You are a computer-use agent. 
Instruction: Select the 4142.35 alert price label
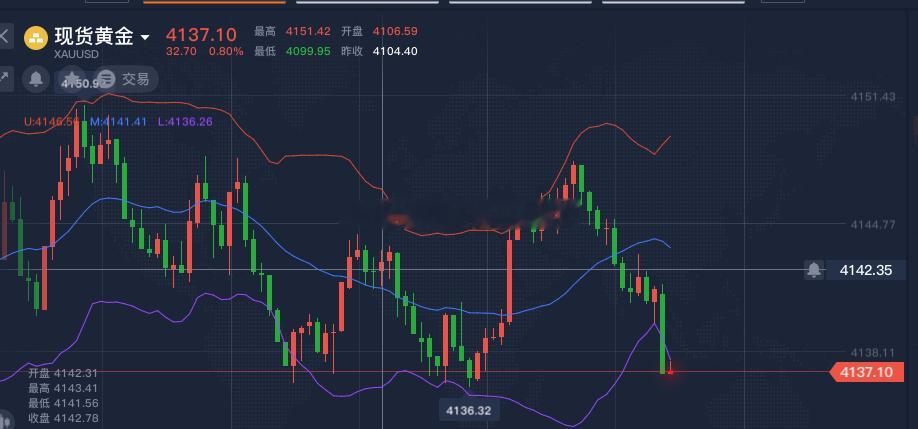865,270
